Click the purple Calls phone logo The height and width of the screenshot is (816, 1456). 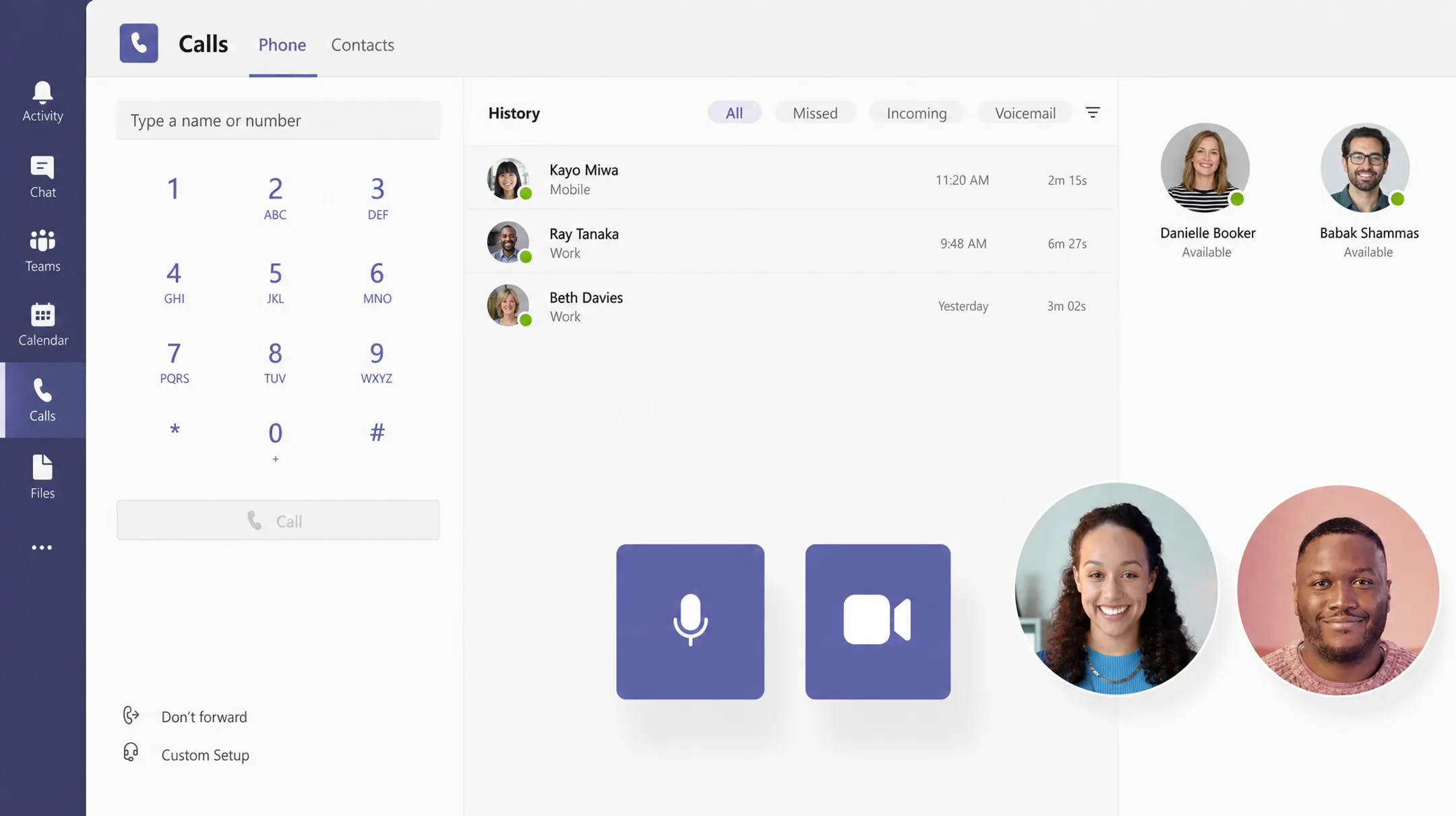click(x=139, y=43)
